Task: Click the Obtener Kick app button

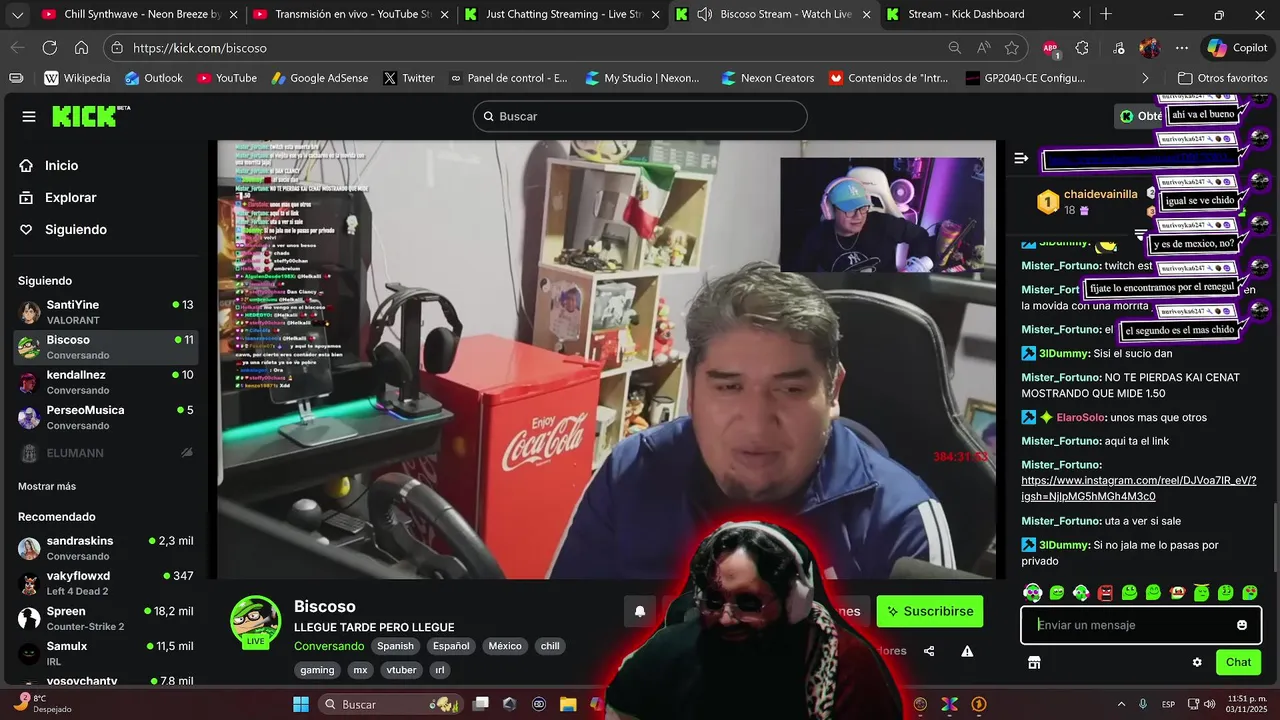Action: click(1139, 116)
